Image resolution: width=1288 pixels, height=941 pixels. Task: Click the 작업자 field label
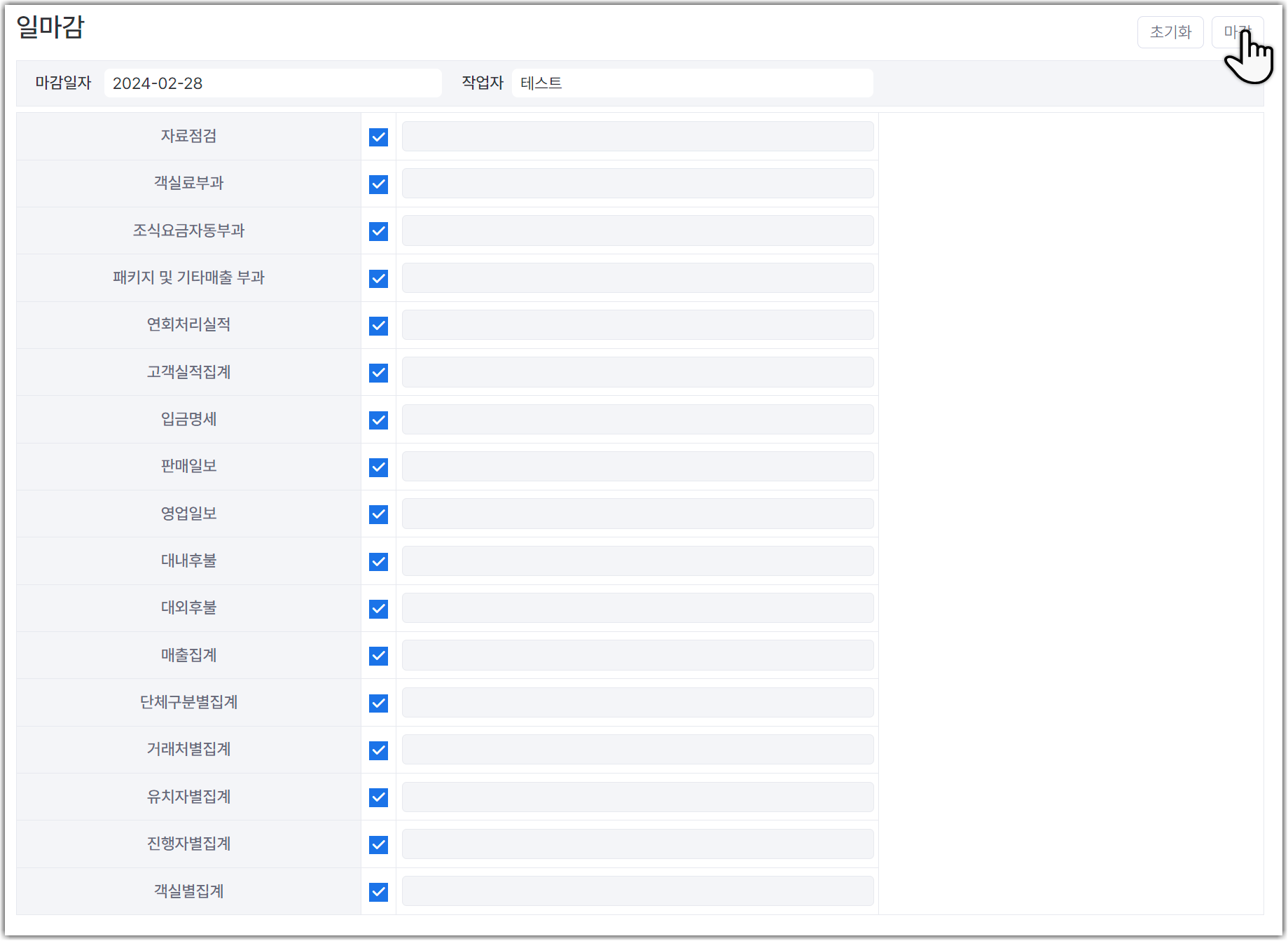pyautogui.click(x=483, y=83)
